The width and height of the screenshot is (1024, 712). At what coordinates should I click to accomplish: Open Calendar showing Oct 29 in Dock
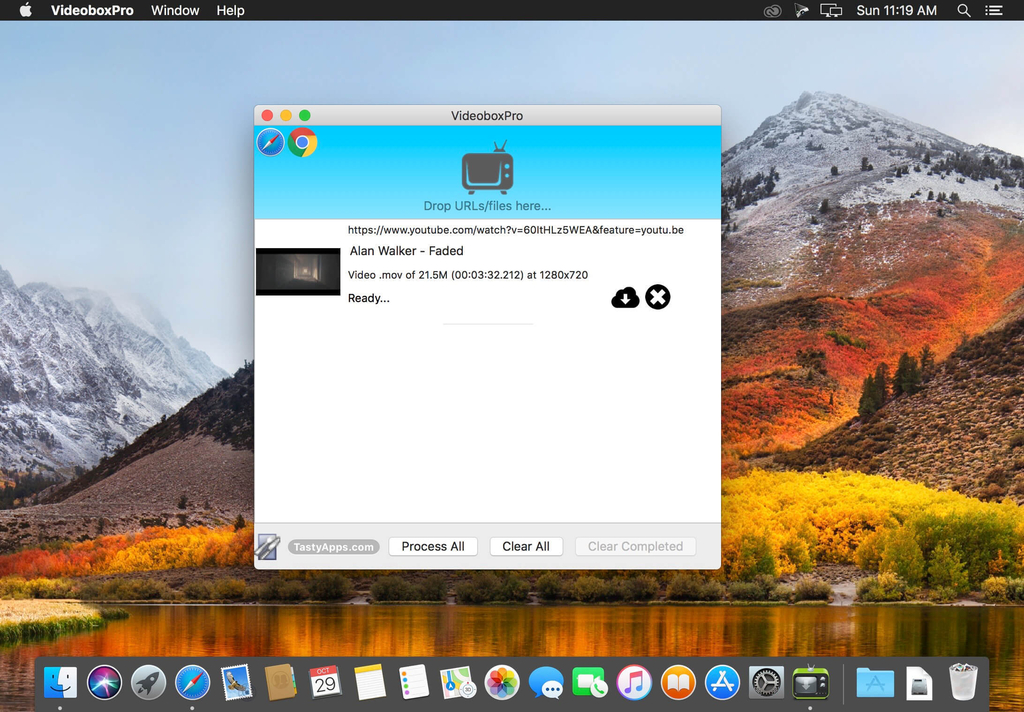pos(325,683)
